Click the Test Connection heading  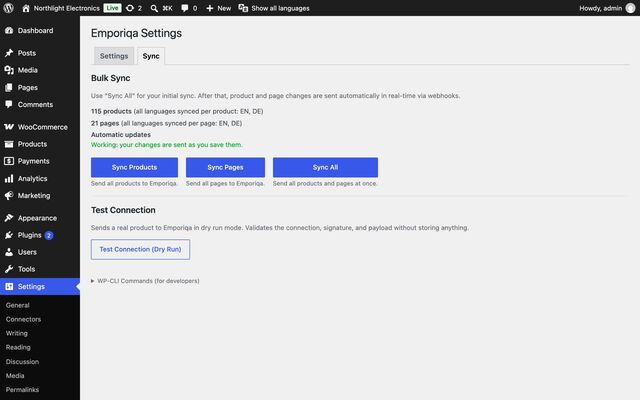pyautogui.click(x=123, y=210)
